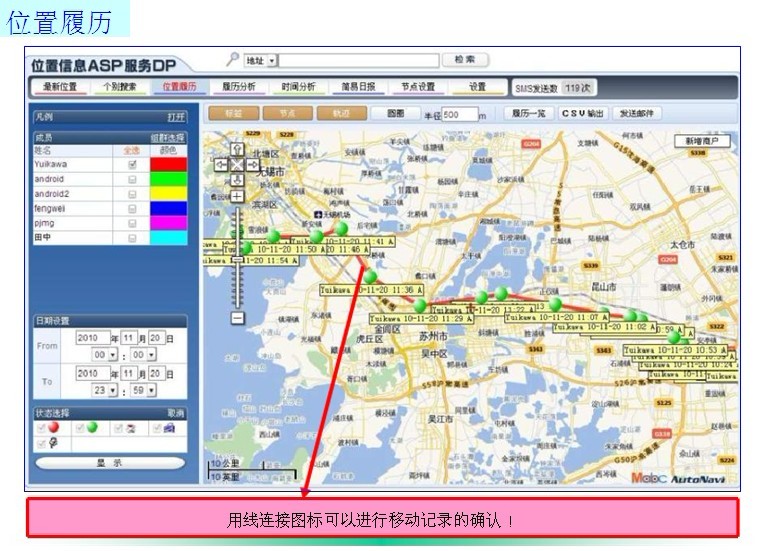Screen dimensions: 775x551
Task: Click the magnifier icon beside address search
Action: tap(233, 59)
